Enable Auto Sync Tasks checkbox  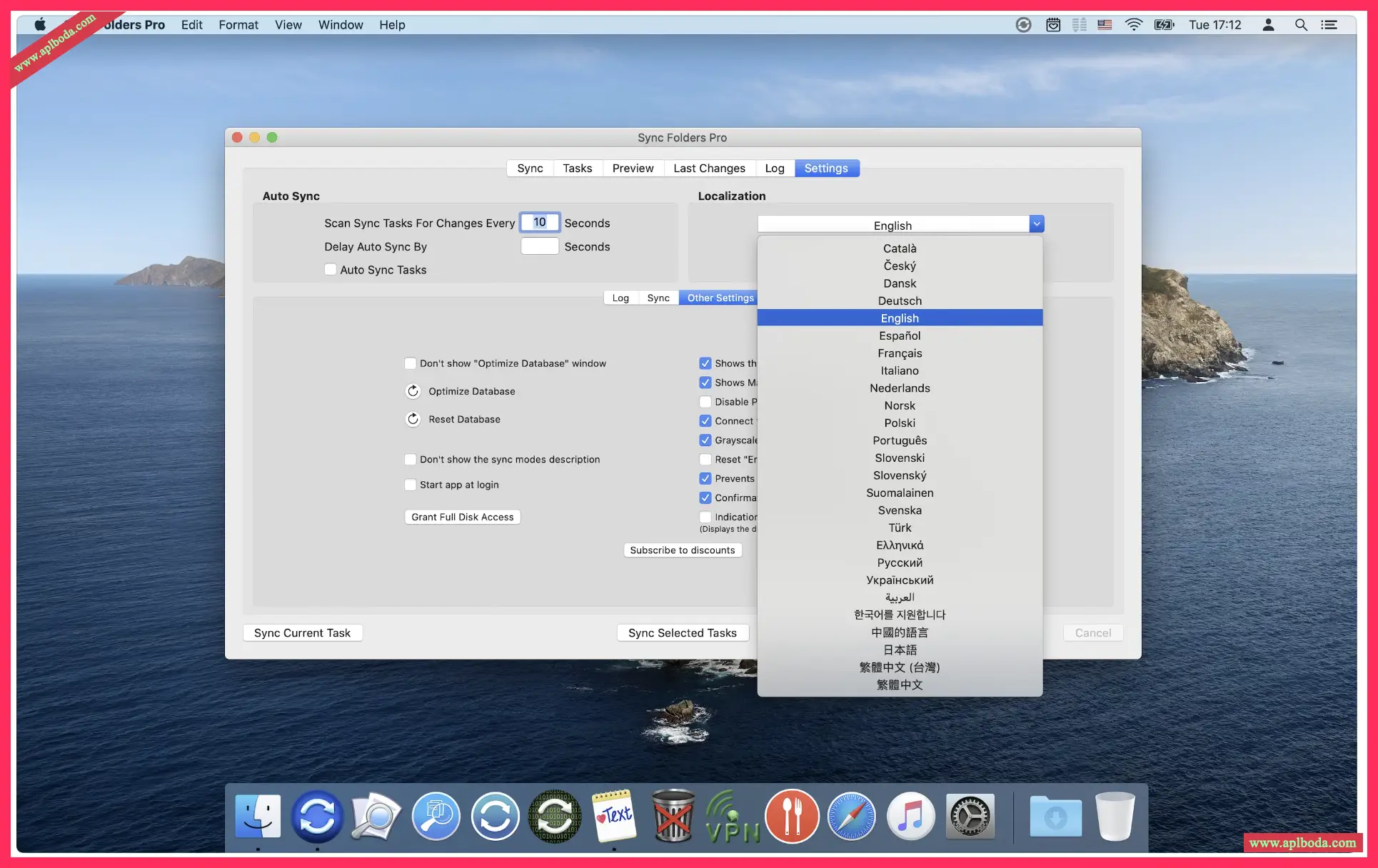pyautogui.click(x=331, y=270)
